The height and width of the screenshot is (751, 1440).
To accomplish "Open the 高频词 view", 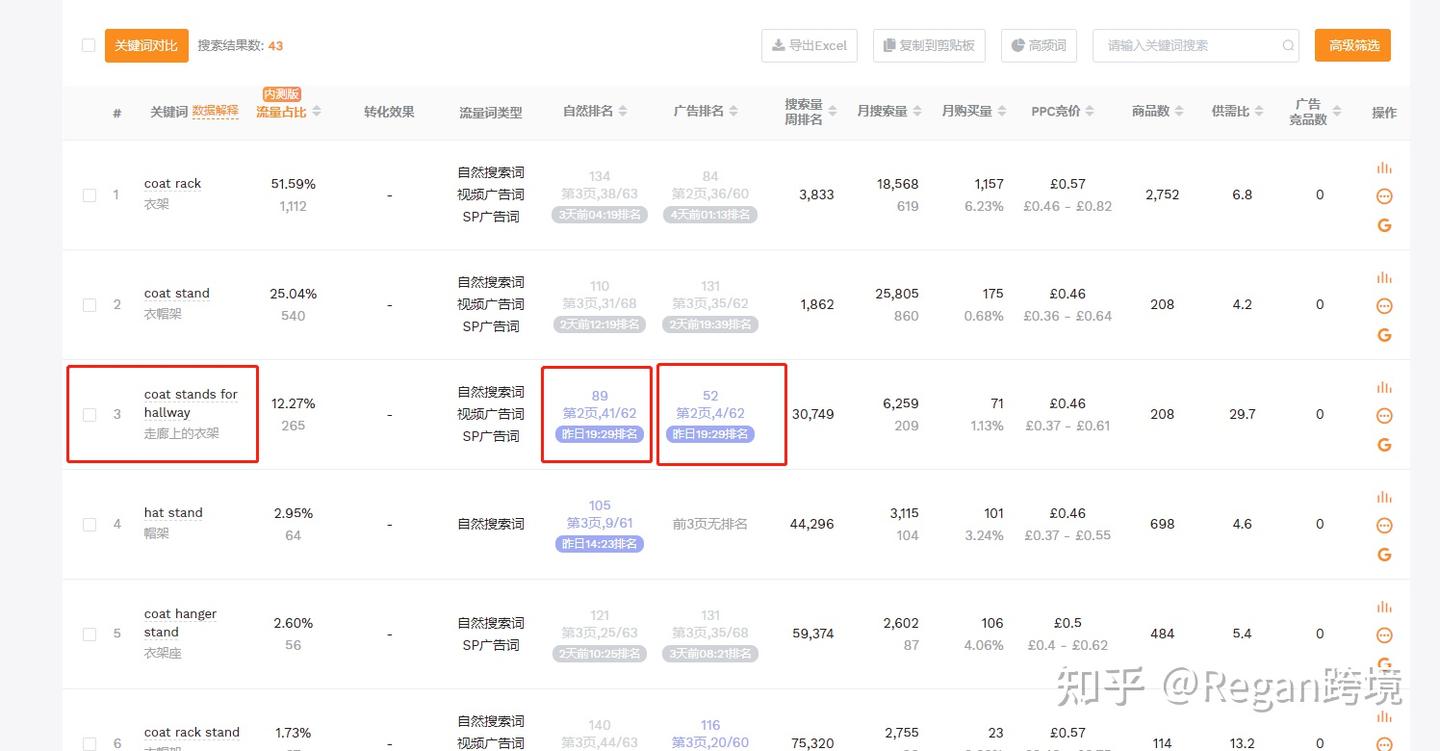I will pos(1038,46).
